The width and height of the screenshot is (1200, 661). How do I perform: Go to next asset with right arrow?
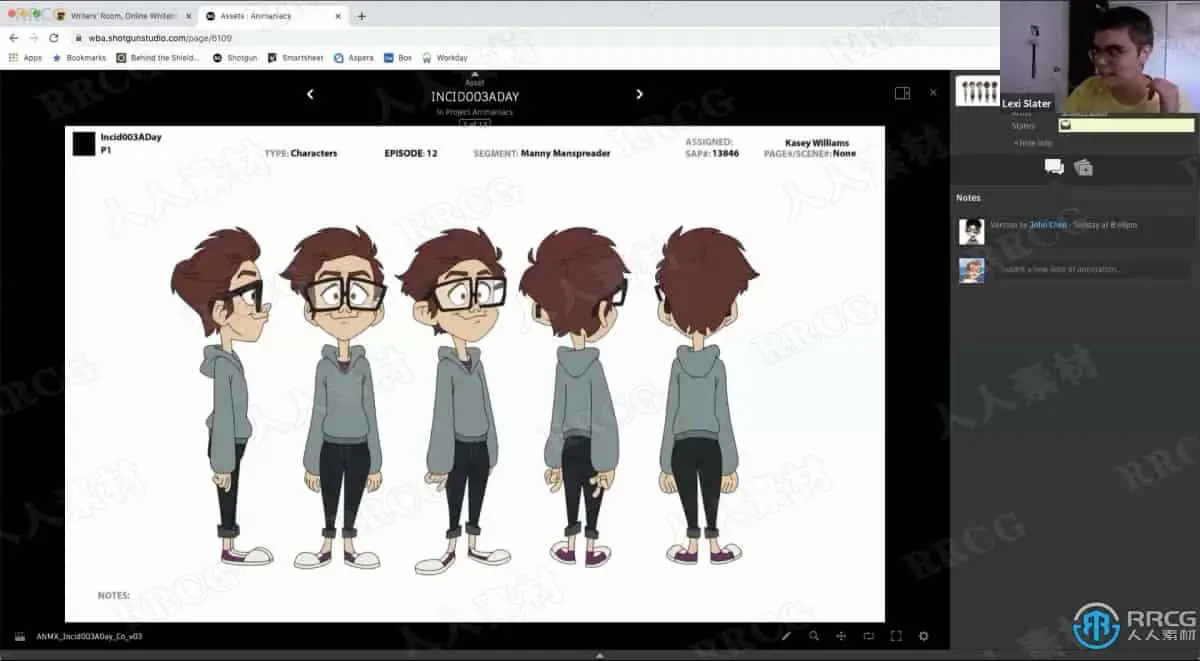pos(640,94)
